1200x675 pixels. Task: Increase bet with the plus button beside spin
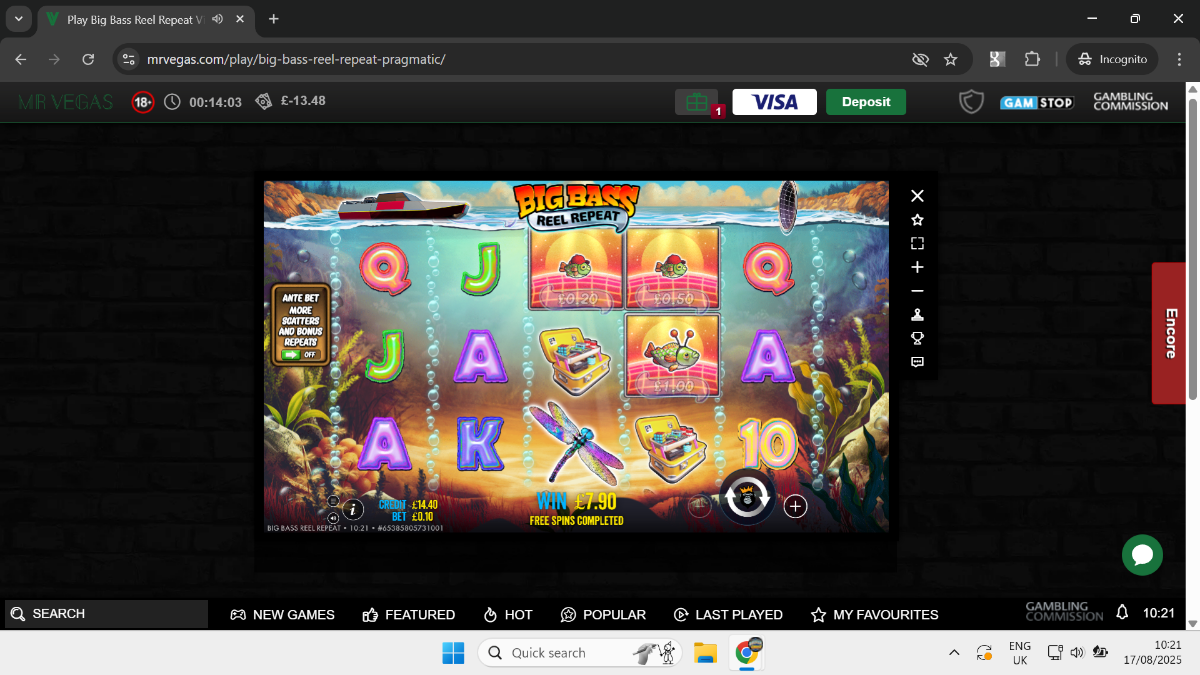[795, 506]
